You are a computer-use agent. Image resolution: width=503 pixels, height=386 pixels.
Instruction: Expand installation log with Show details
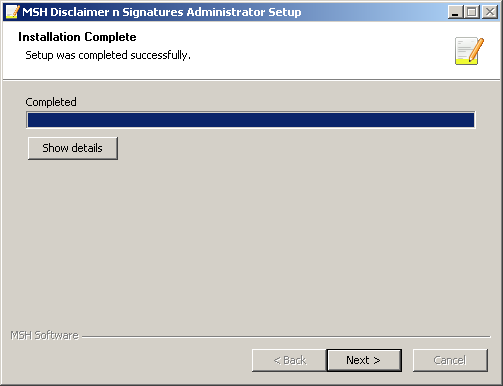[x=73, y=148]
